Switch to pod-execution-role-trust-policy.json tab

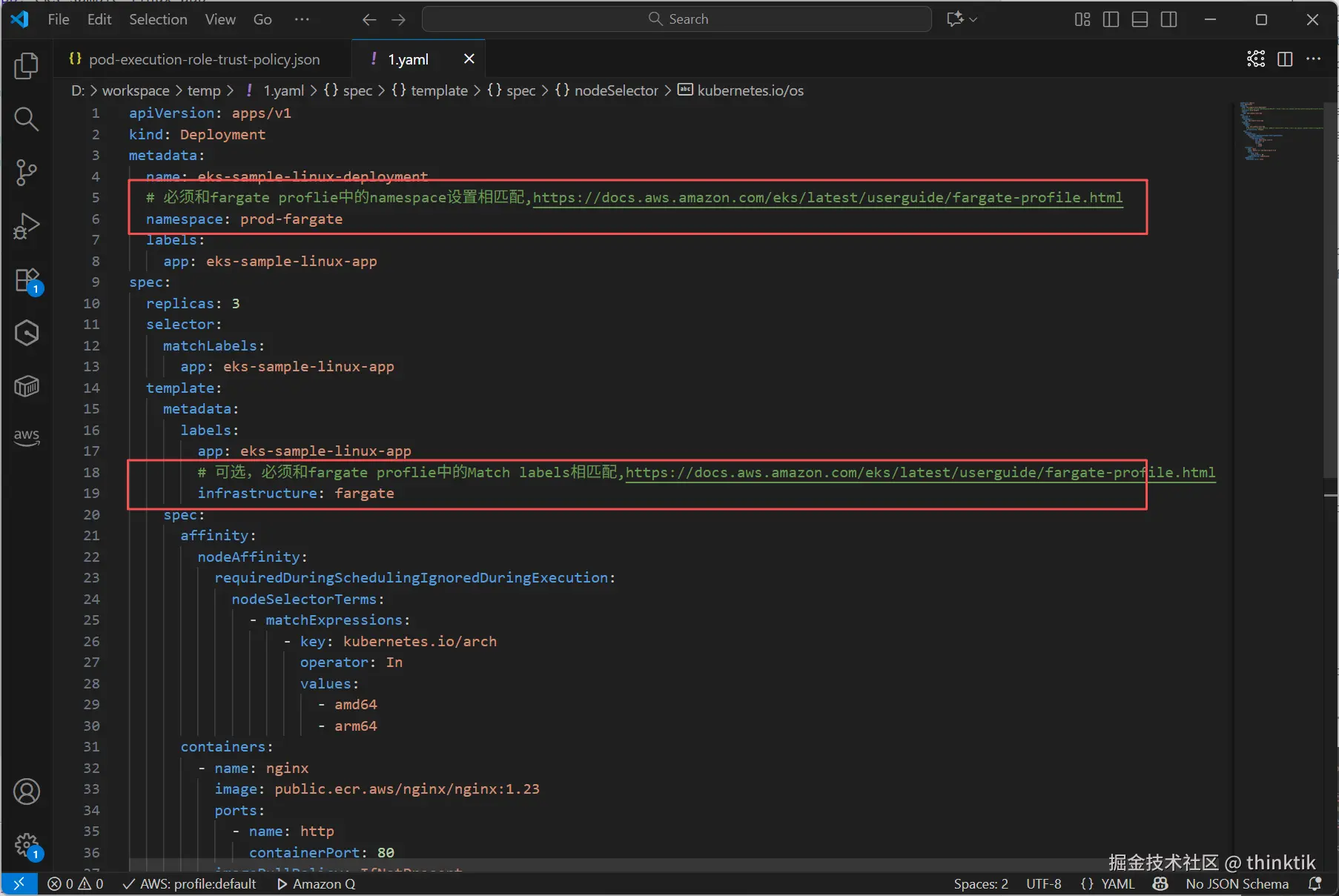tap(204, 59)
